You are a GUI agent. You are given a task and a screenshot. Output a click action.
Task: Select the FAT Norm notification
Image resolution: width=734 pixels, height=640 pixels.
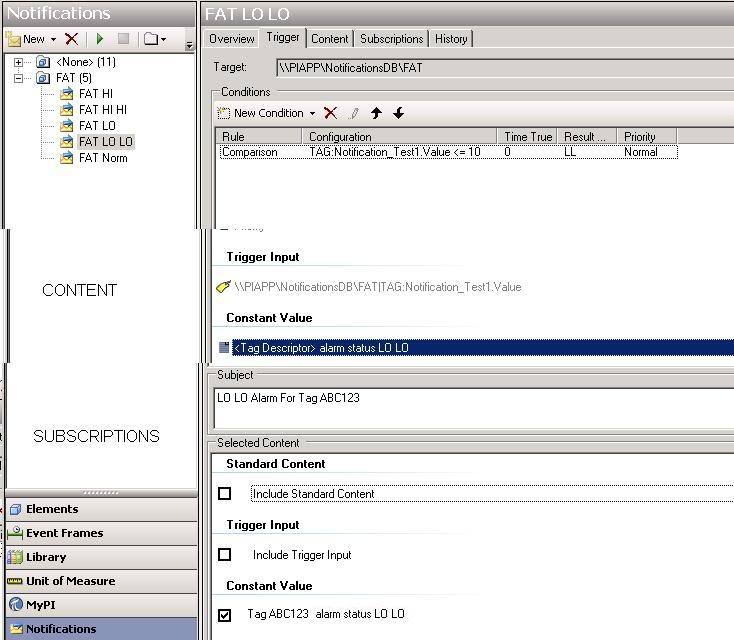pyautogui.click(x=103, y=158)
